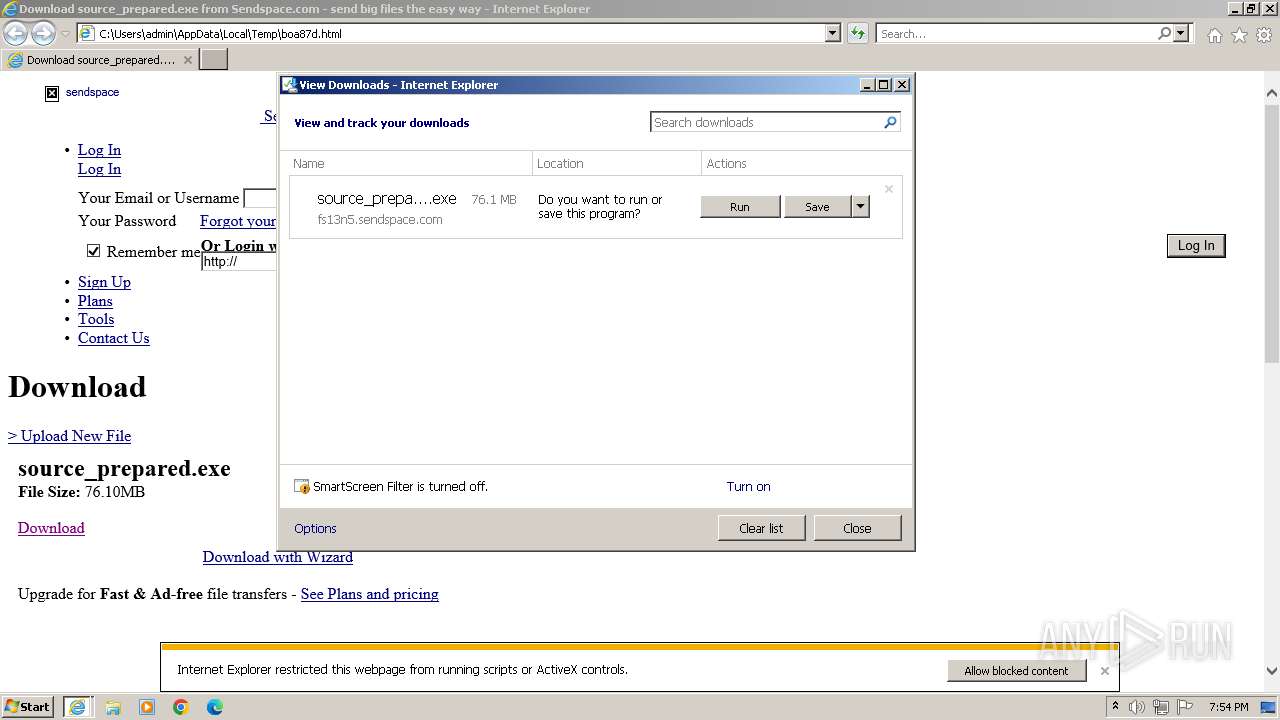This screenshot has width=1280, height=720.
Task: Click the volume speaker tray icon
Action: (1137, 707)
